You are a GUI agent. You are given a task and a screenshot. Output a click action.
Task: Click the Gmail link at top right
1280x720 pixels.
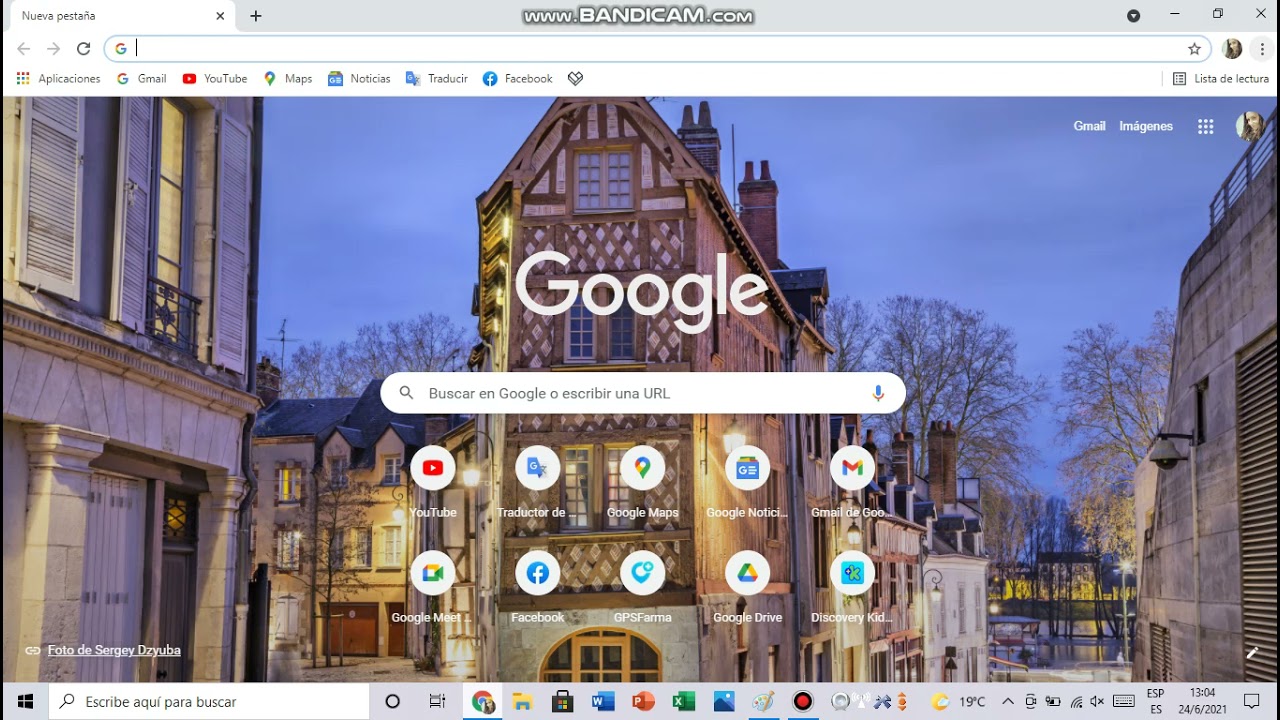[x=1089, y=126]
